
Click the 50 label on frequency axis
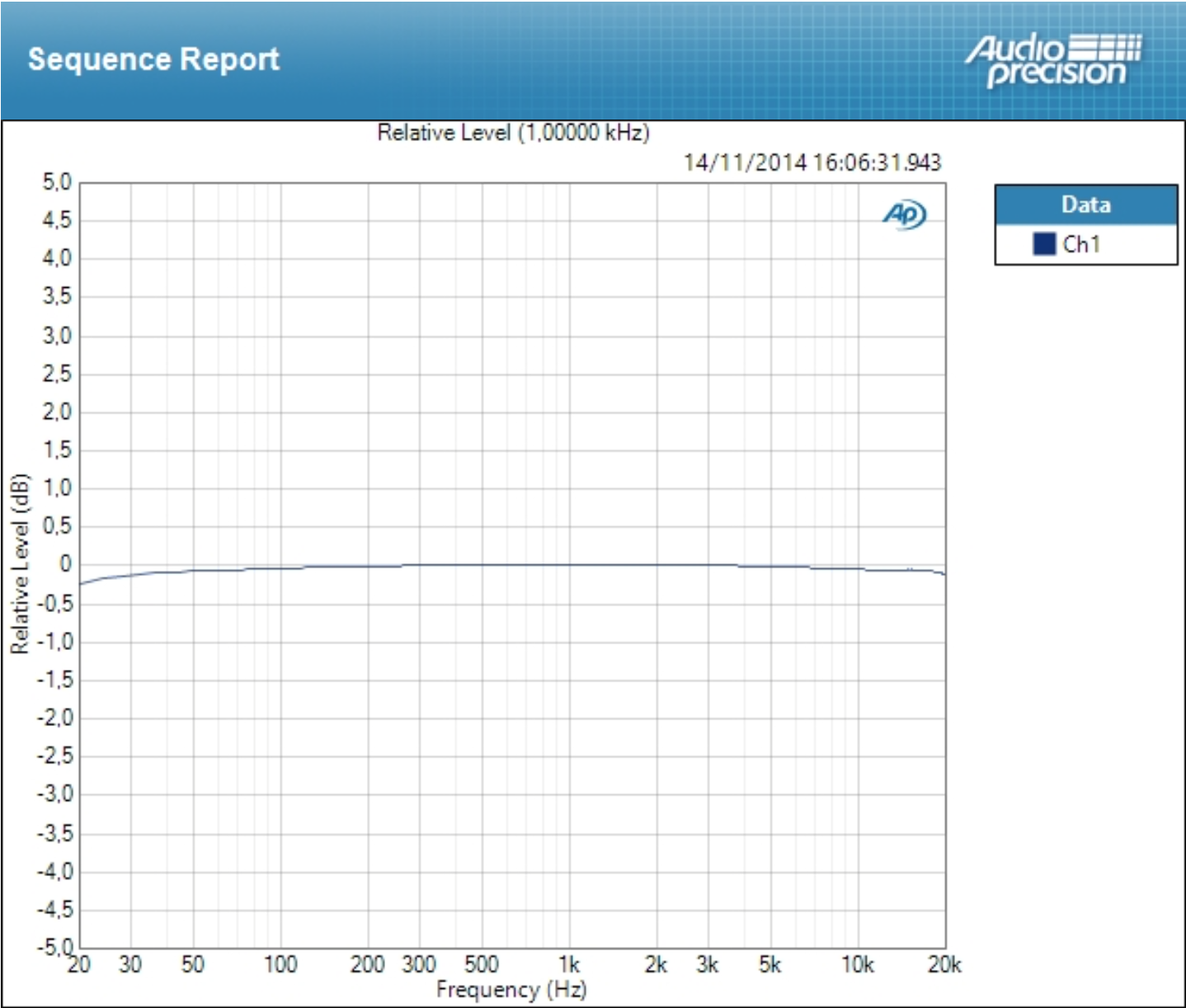pyautogui.click(x=192, y=964)
